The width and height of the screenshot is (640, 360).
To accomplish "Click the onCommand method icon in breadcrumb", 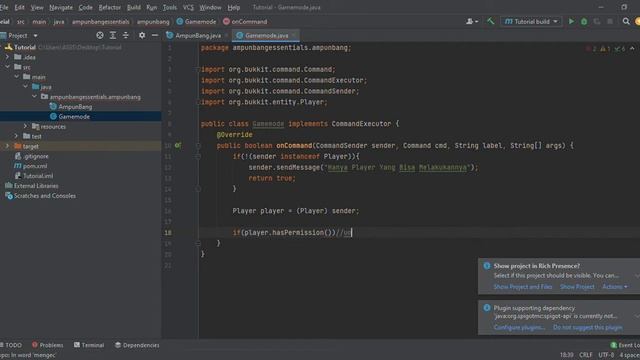I will pos(226,22).
